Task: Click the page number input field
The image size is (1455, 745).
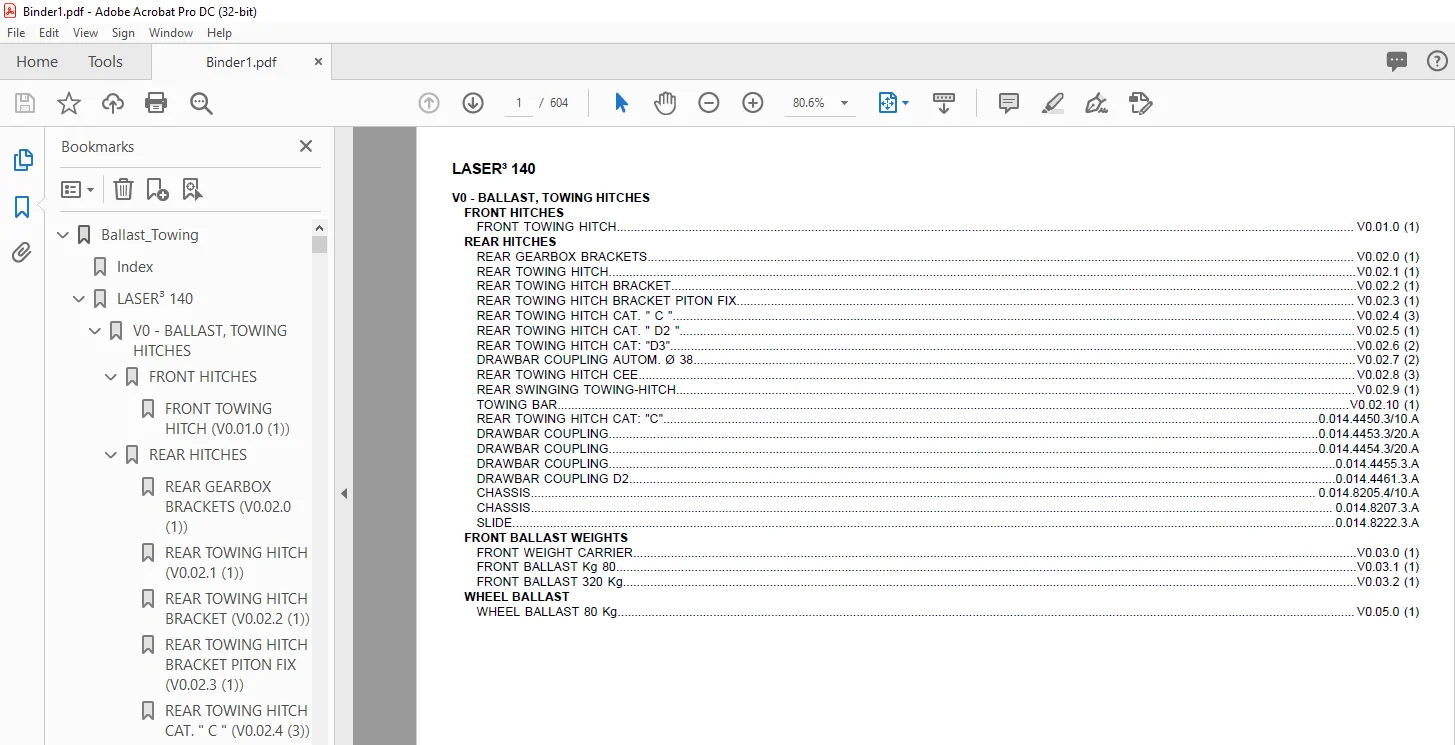Action: tap(519, 103)
